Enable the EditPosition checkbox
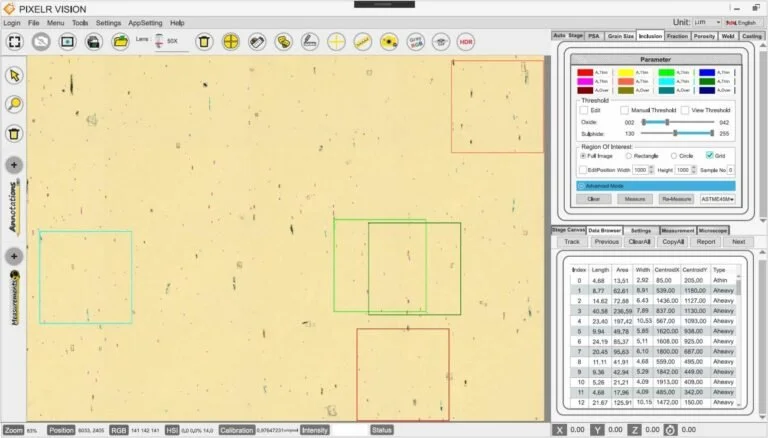Screen dimensions: 768x438 (x=583, y=170)
